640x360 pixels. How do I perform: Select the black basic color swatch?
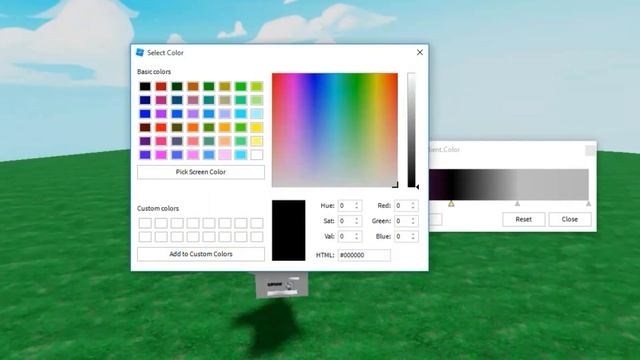tap(145, 86)
